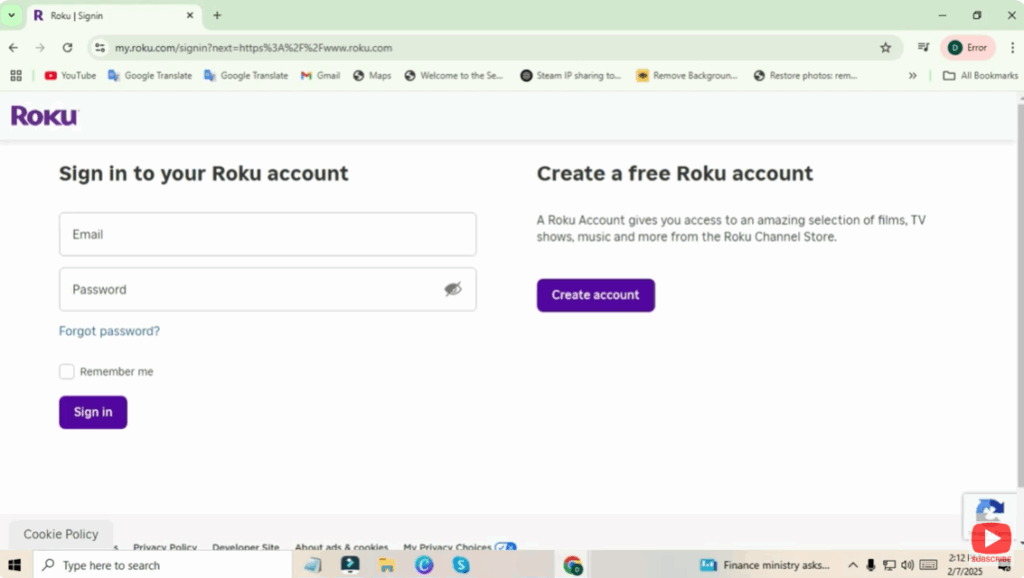Open the Steam IP sharing bookmark
Image resolution: width=1024 pixels, height=578 pixels.
pos(570,75)
